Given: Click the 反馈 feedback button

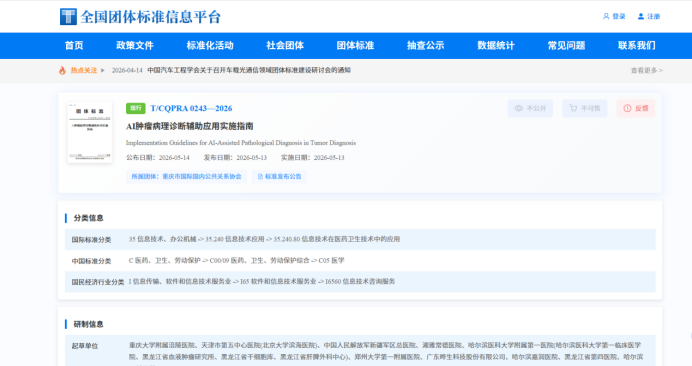Looking at the screenshot, I should coord(636,108).
